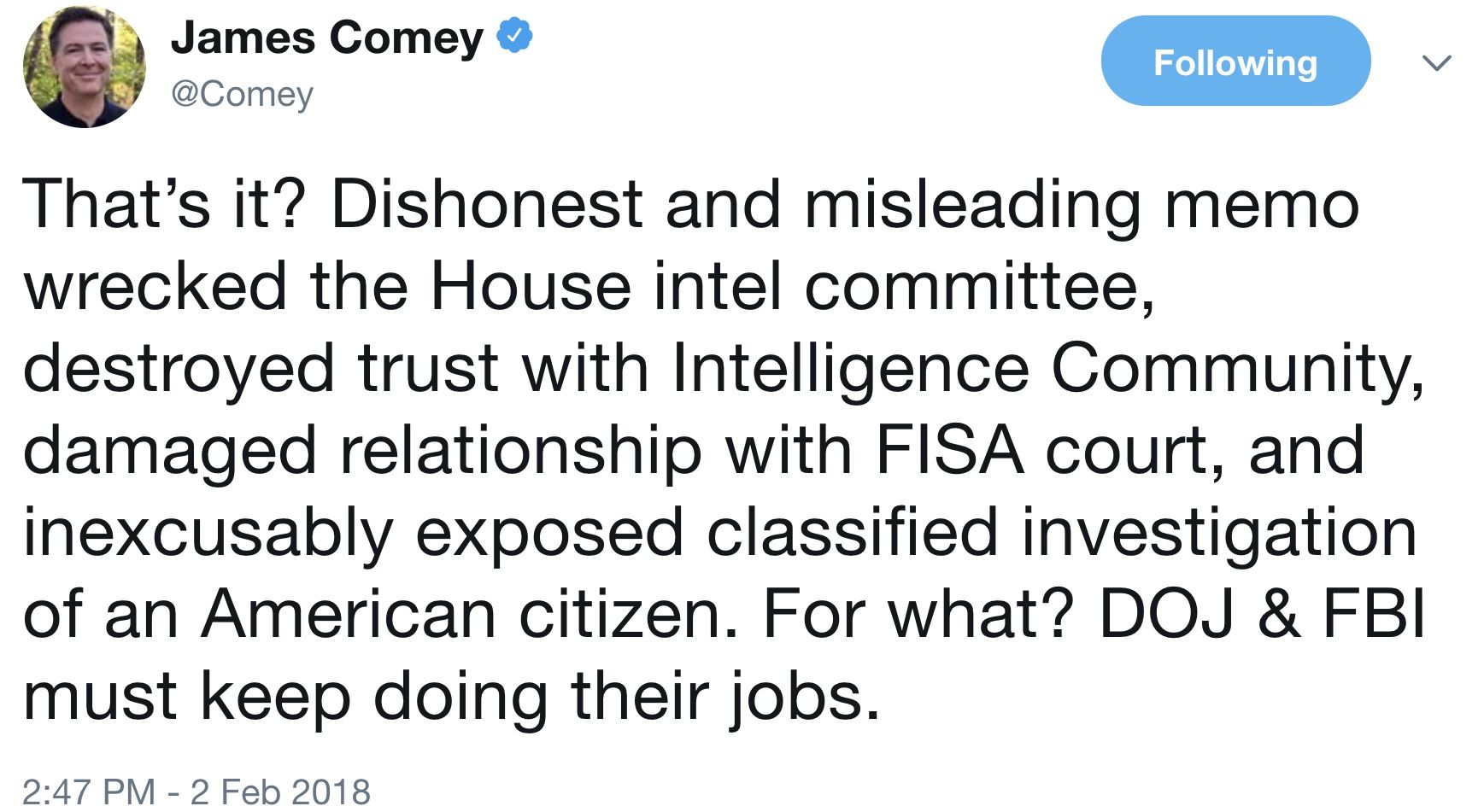Click the phrase "House intel committee"
The width and height of the screenshot is (1484, 812).
(x=792, y=287)
